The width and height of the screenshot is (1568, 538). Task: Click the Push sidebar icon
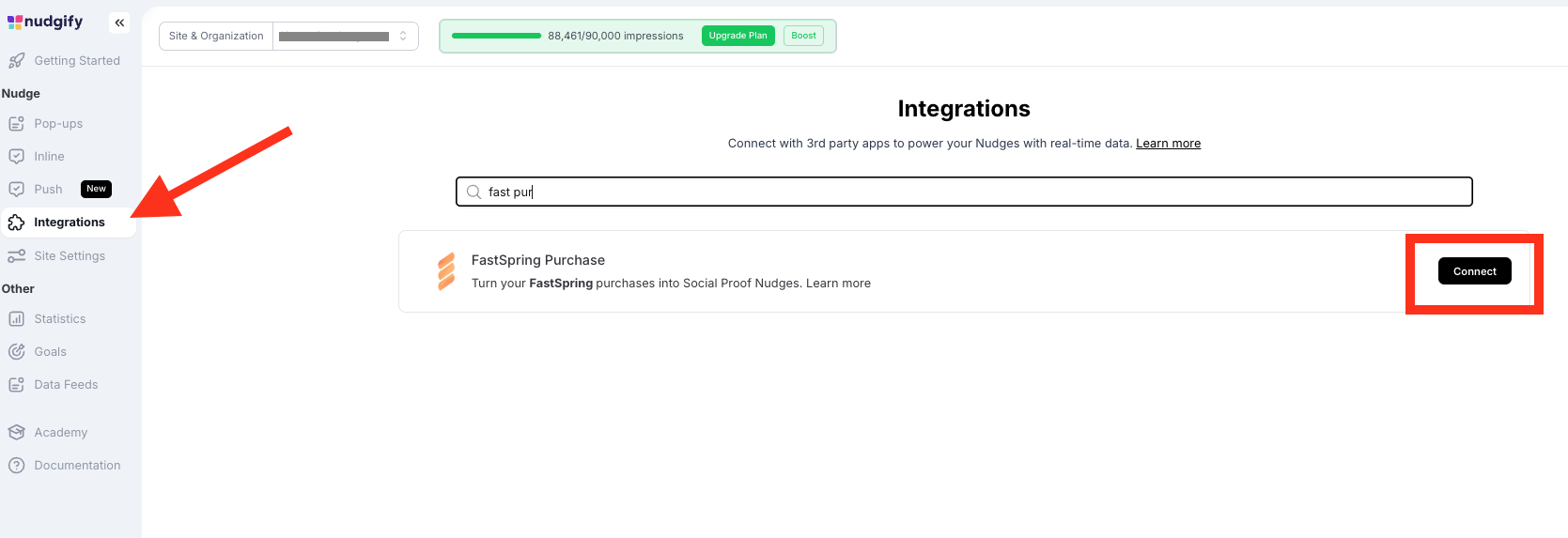[16, 190]
